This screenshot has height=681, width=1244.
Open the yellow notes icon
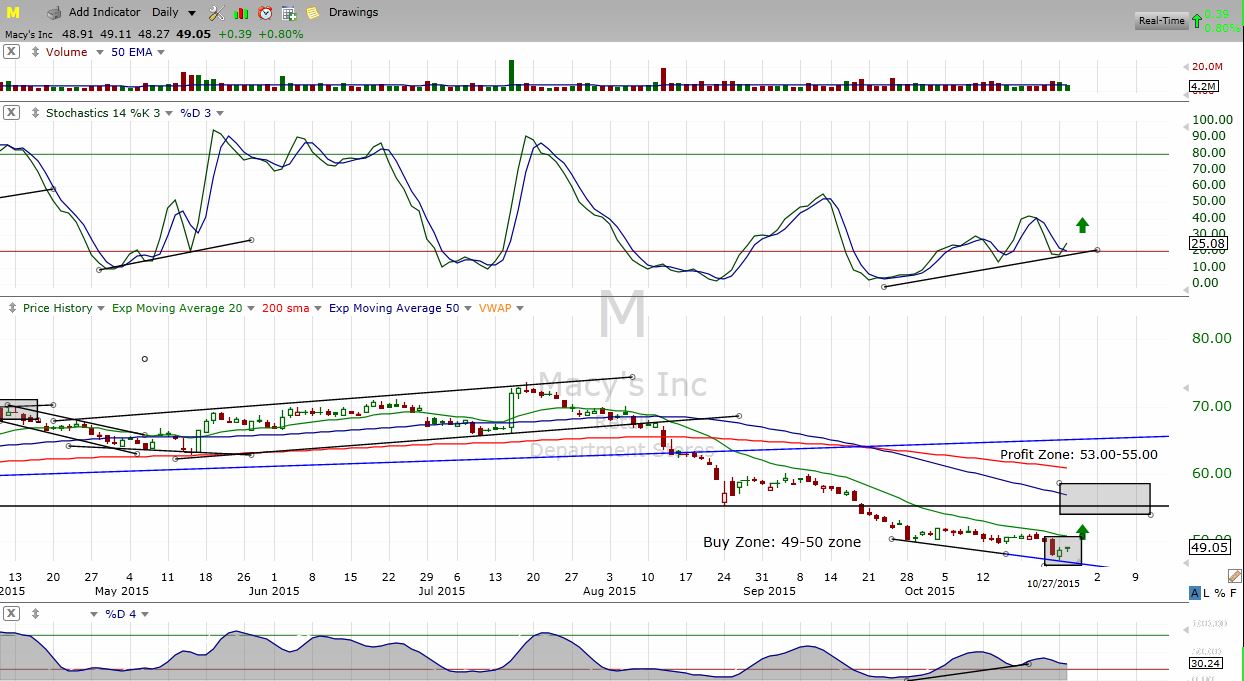coord(313,13)
